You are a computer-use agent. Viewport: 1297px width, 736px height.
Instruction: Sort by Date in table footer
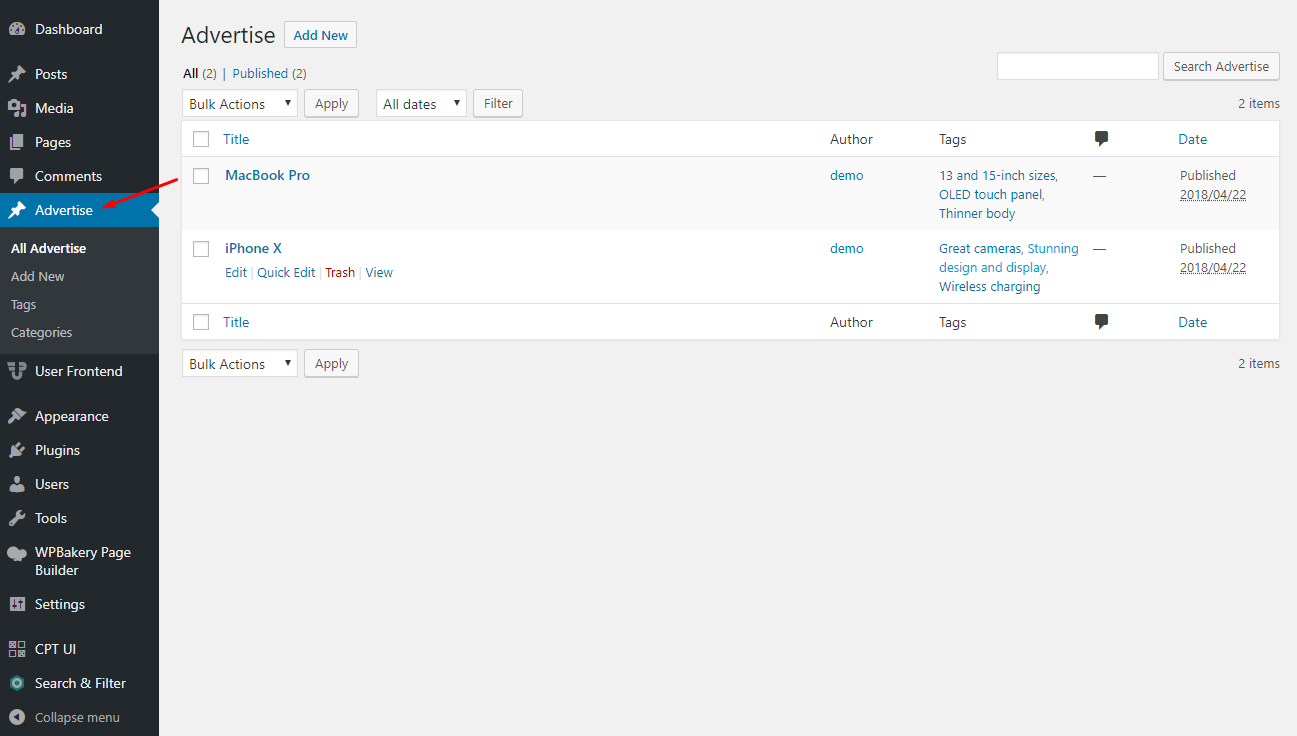[1192, 322]
